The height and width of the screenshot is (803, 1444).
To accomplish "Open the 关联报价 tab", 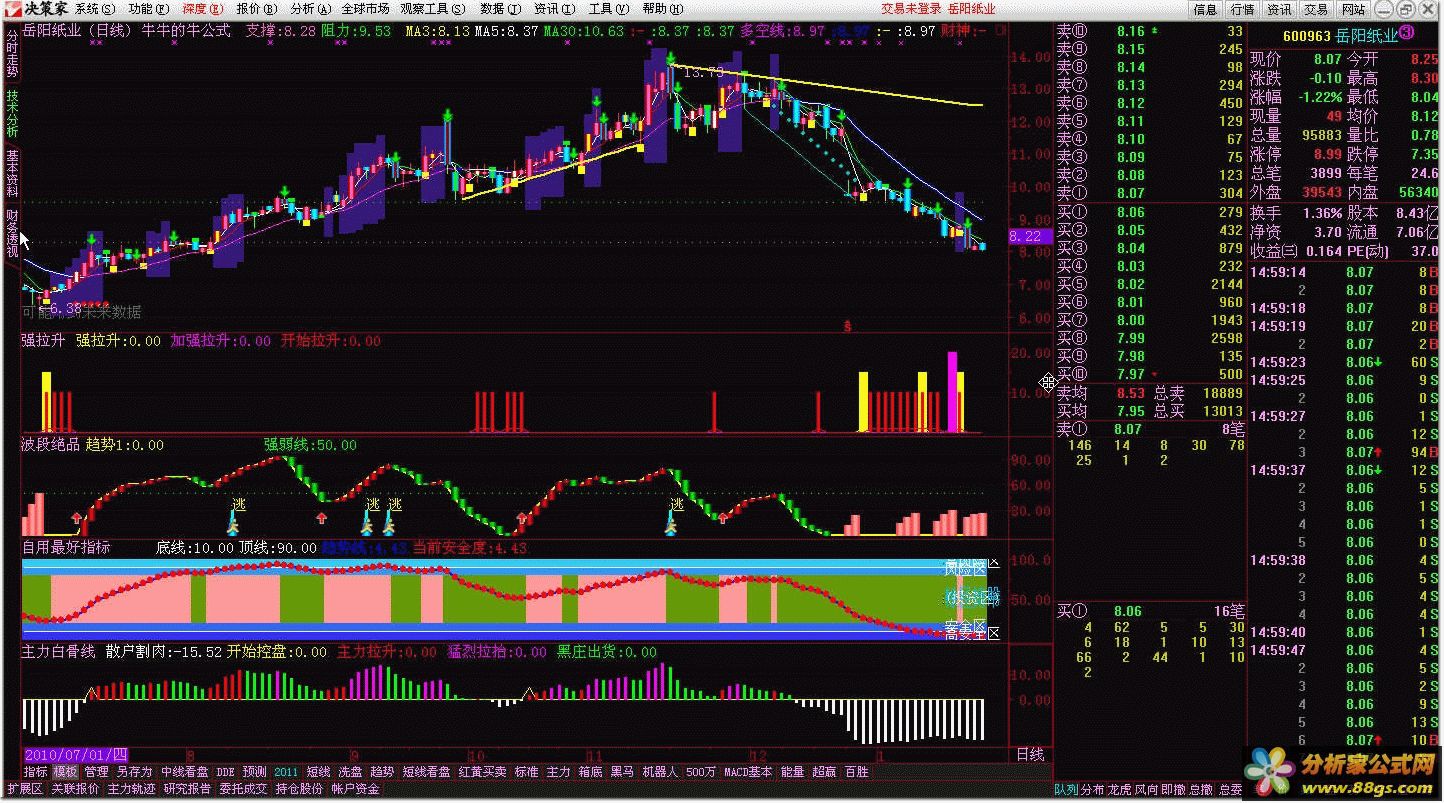I will [75, 789].
